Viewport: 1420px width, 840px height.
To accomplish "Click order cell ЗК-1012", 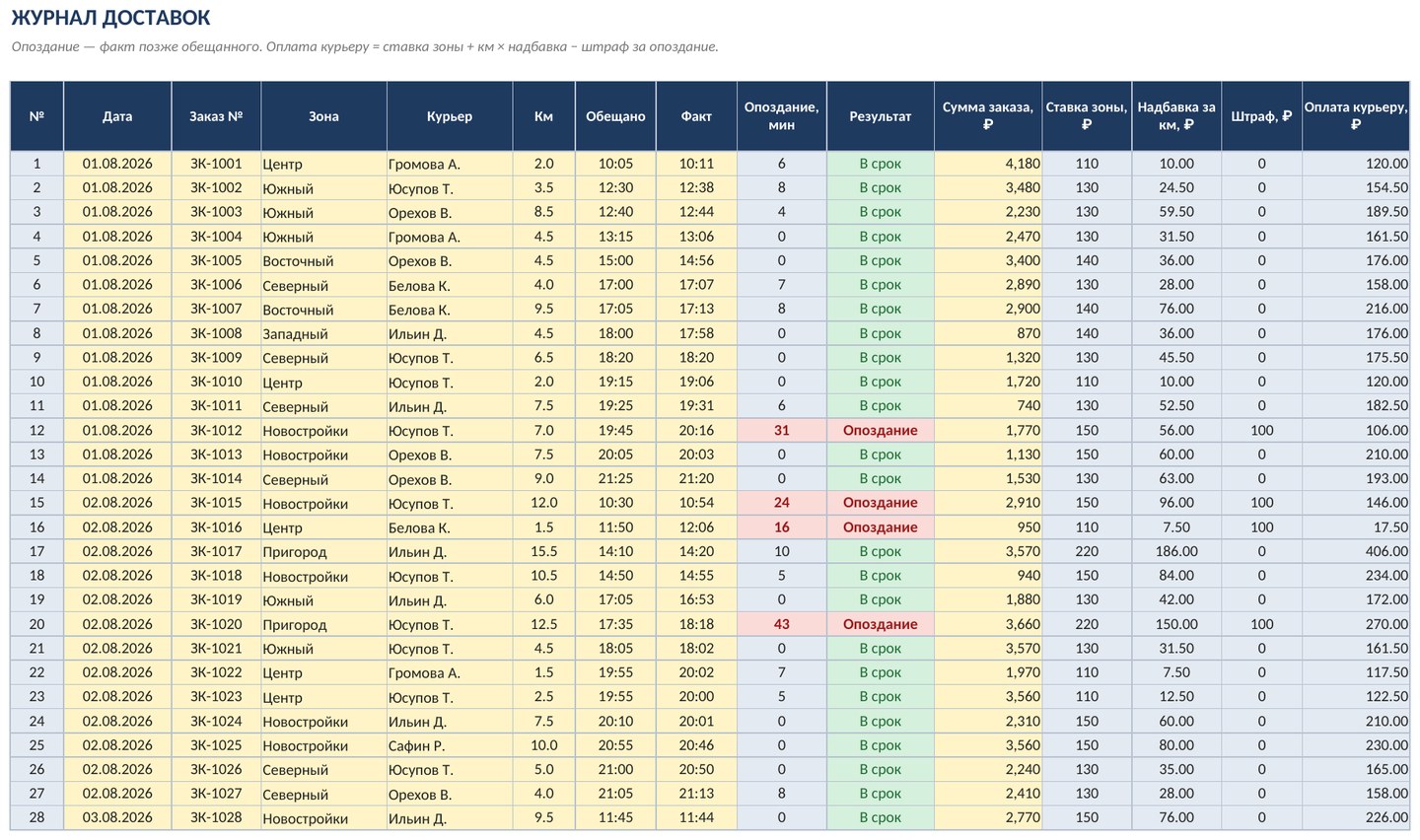I will (x=216, y=430).
